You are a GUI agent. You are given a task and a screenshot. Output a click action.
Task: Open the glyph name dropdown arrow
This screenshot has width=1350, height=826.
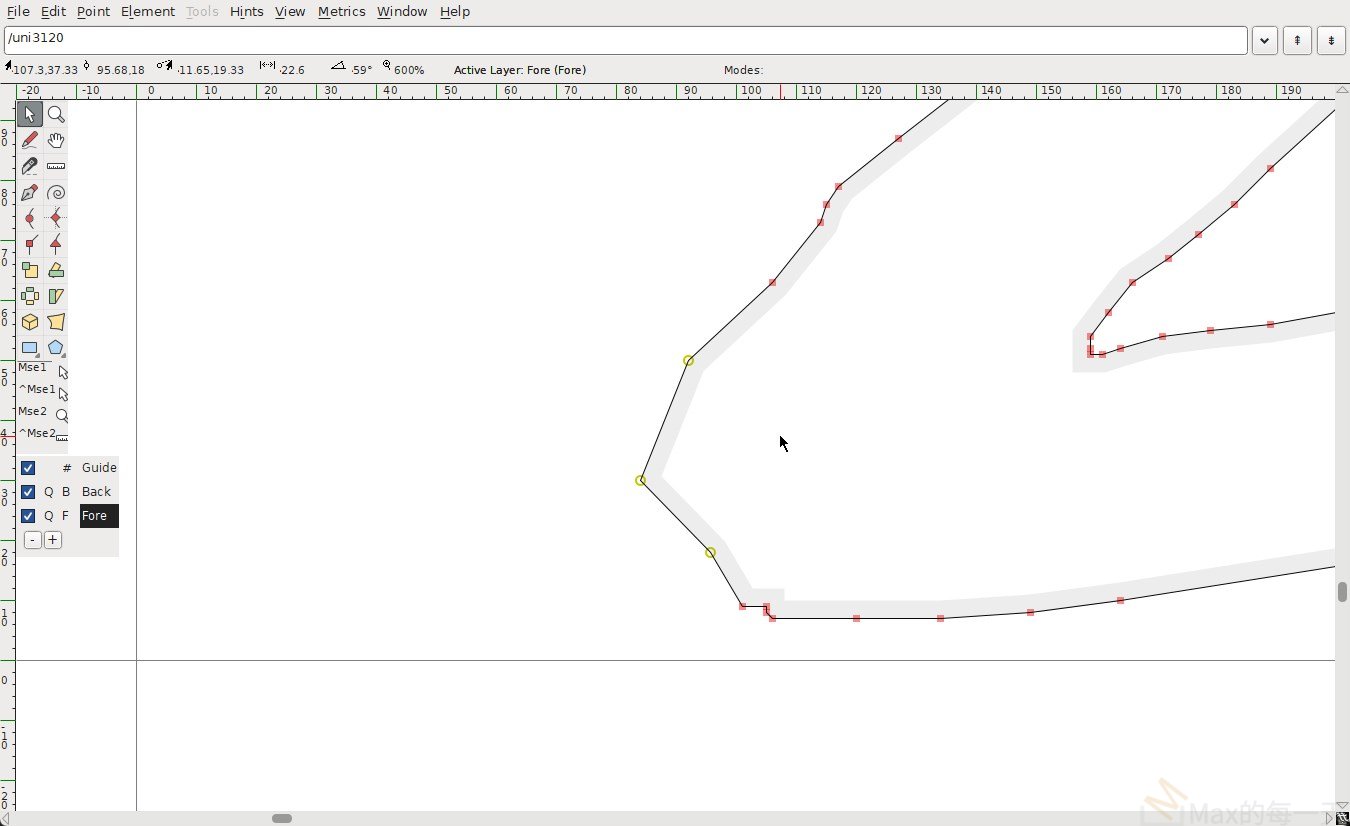[1265, 40]
